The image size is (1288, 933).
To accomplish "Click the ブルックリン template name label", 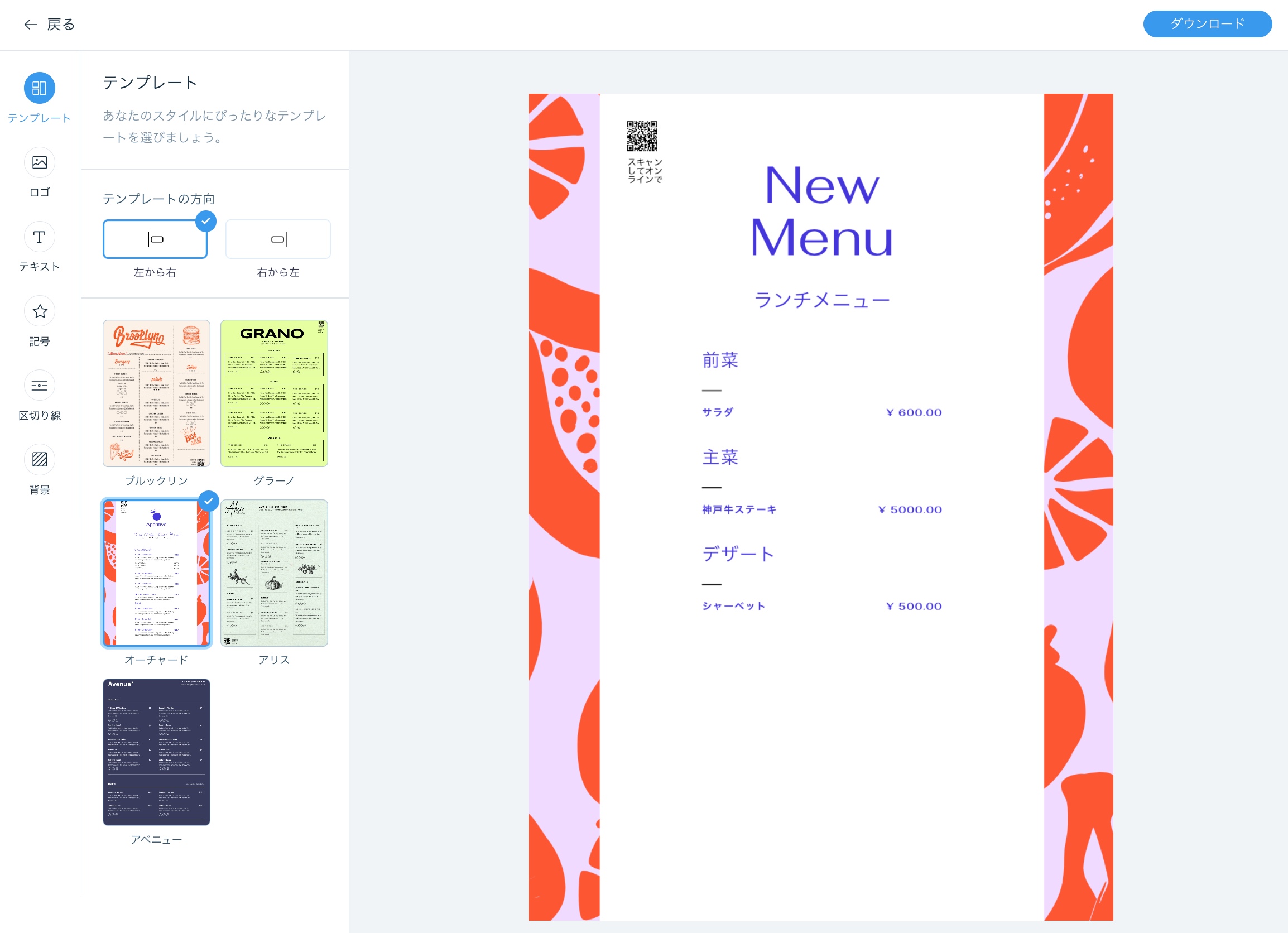I will (156, 480).
